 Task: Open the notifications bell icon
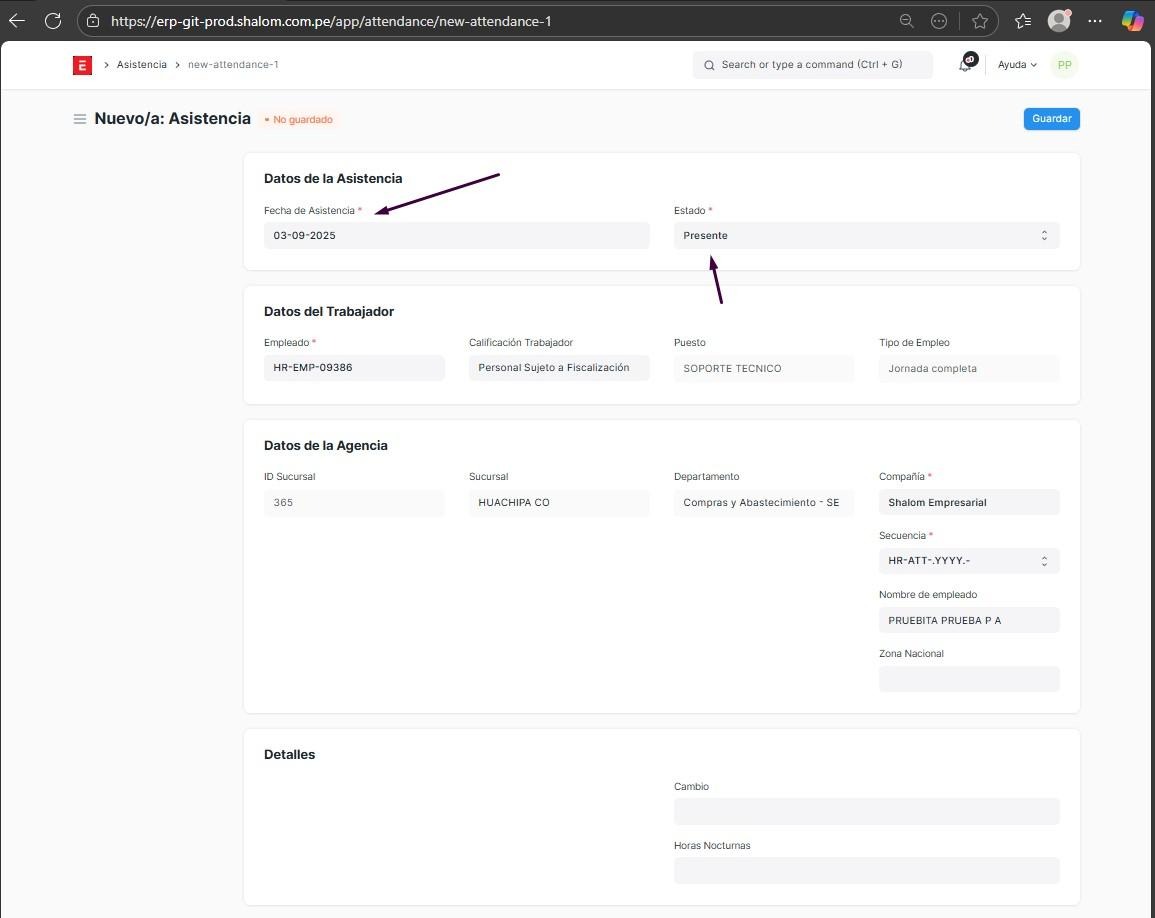coord(965,64)
